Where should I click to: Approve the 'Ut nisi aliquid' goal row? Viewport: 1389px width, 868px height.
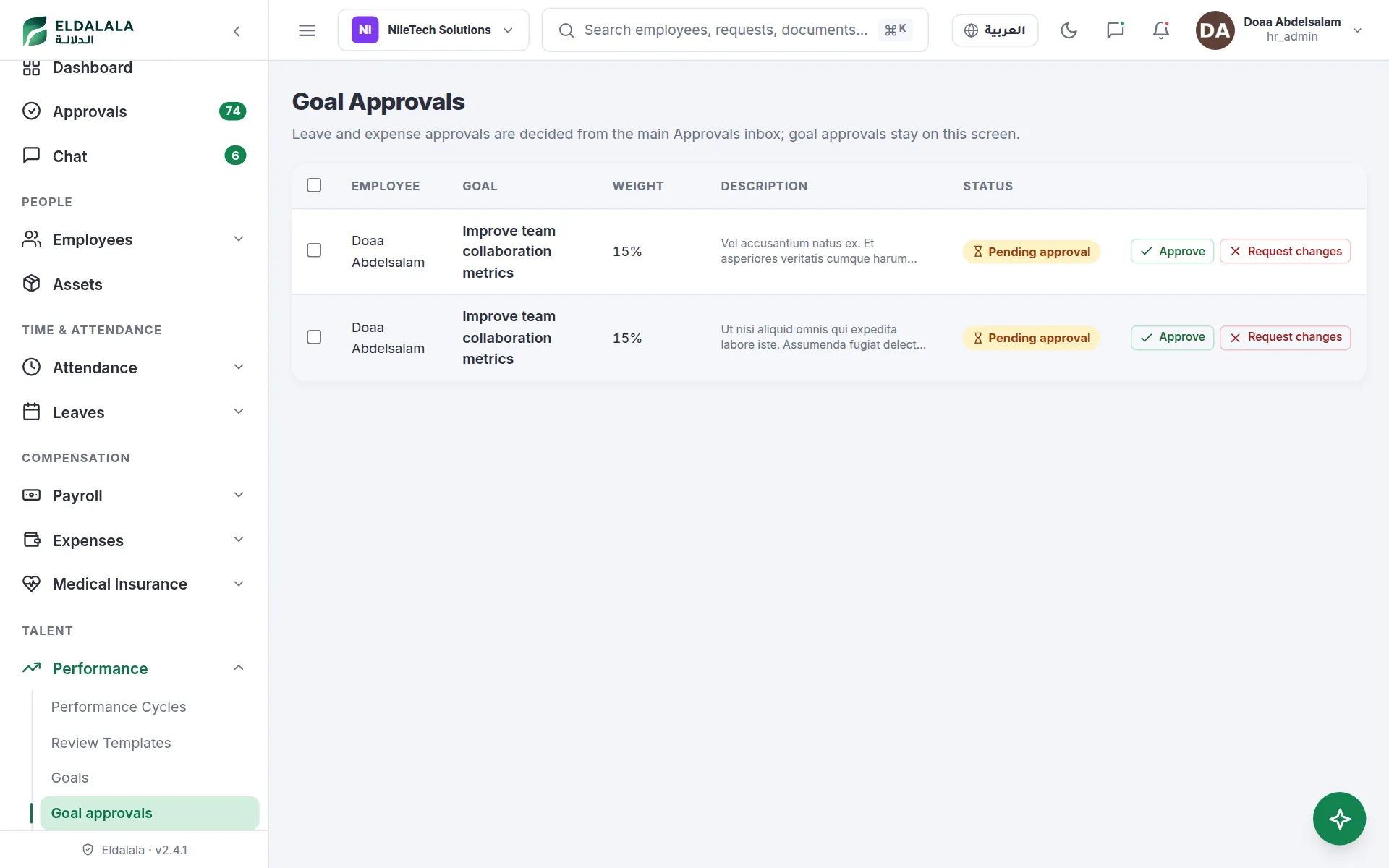point(1172,337)
